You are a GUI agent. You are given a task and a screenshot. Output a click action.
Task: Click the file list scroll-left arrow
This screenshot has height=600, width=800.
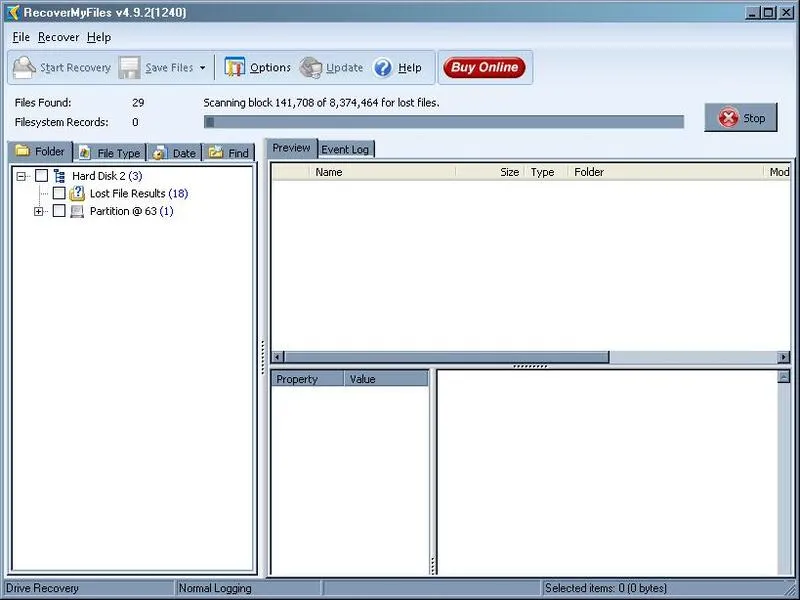pyautogui.click(x=278, y=357)
